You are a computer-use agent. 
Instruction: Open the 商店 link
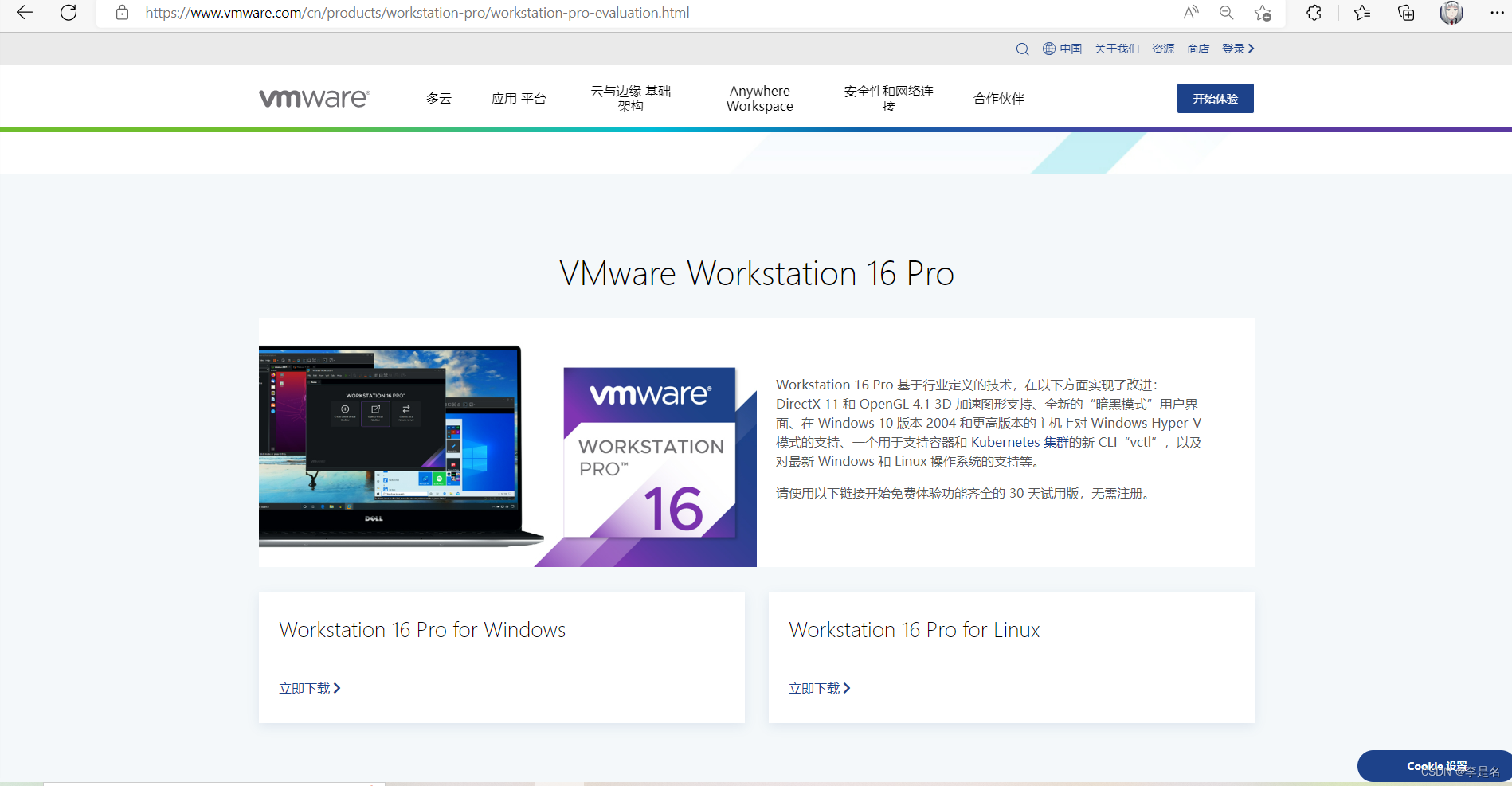[1198, 49]
